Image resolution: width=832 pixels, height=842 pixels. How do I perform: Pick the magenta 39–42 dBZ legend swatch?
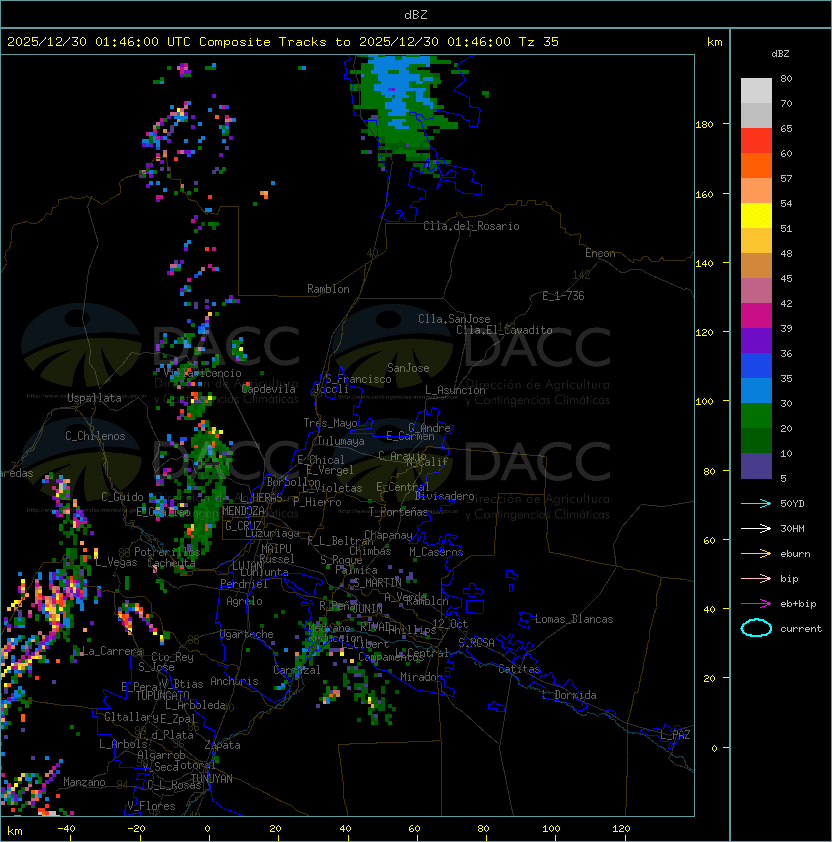click(756, 316)
